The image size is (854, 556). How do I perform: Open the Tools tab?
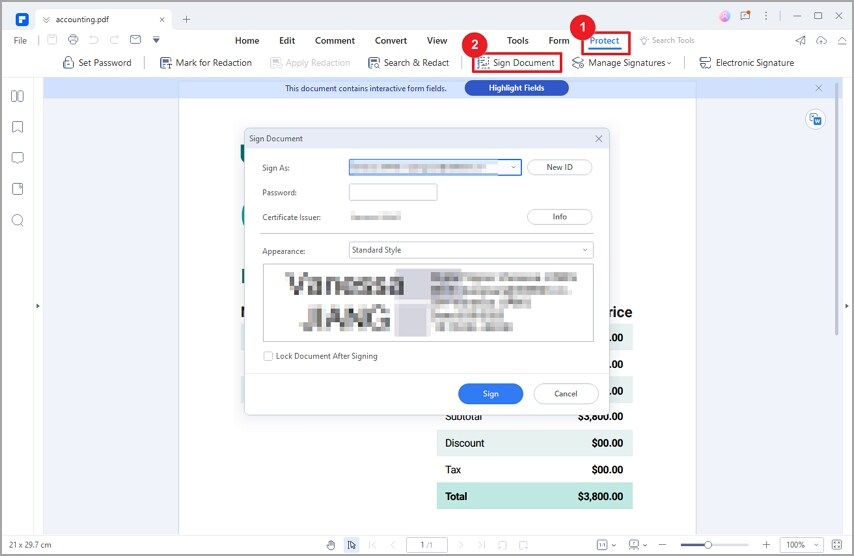[517, 40]
